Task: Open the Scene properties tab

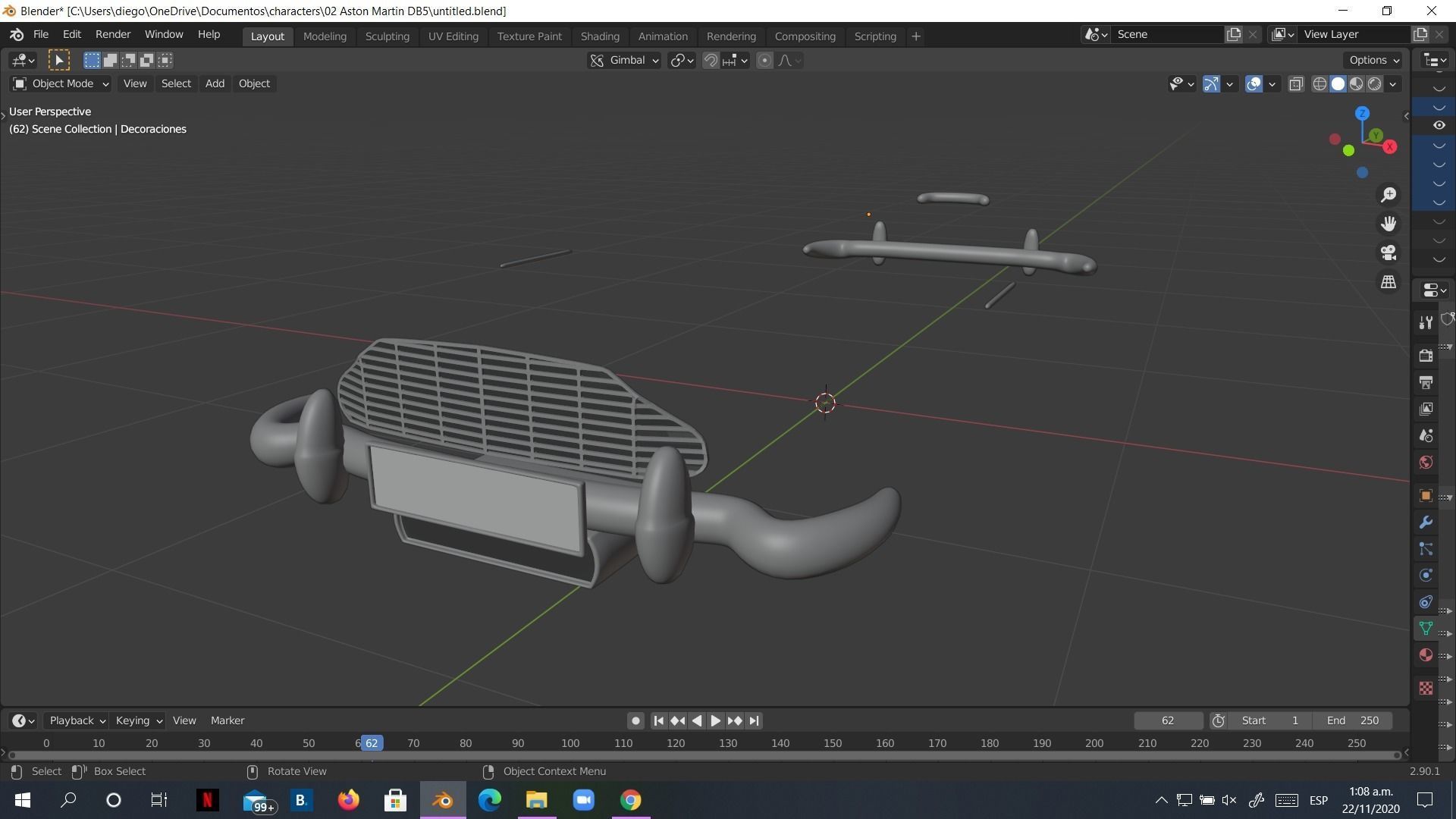Action: (1426, 435)
